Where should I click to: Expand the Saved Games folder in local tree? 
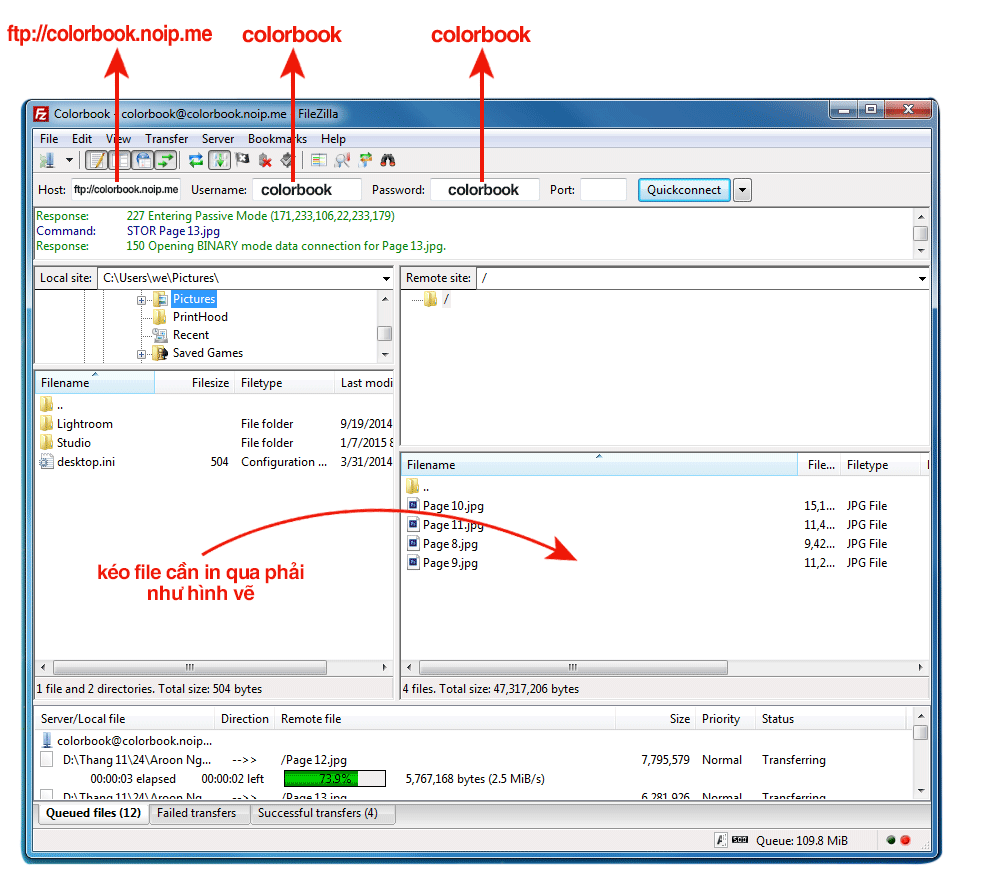[142, 354]
